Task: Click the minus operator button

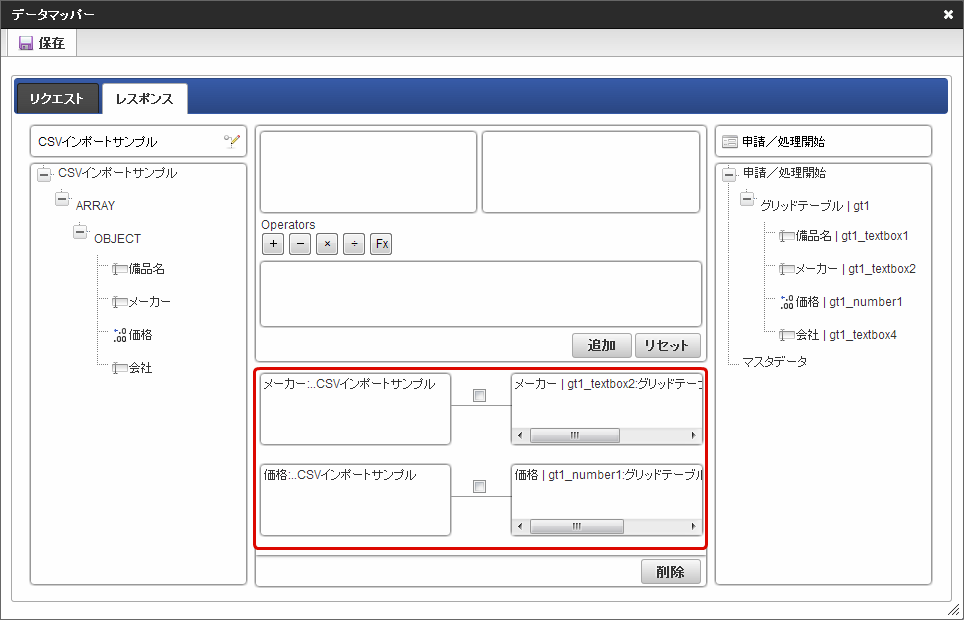Action: (x=300, y=244)
